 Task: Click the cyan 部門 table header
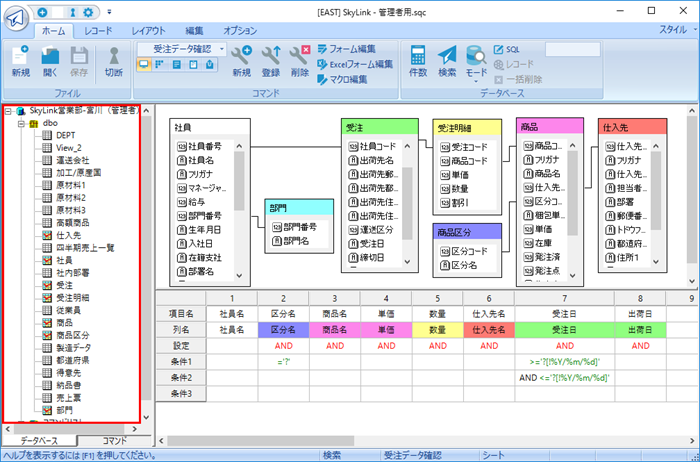pos(299,208)
